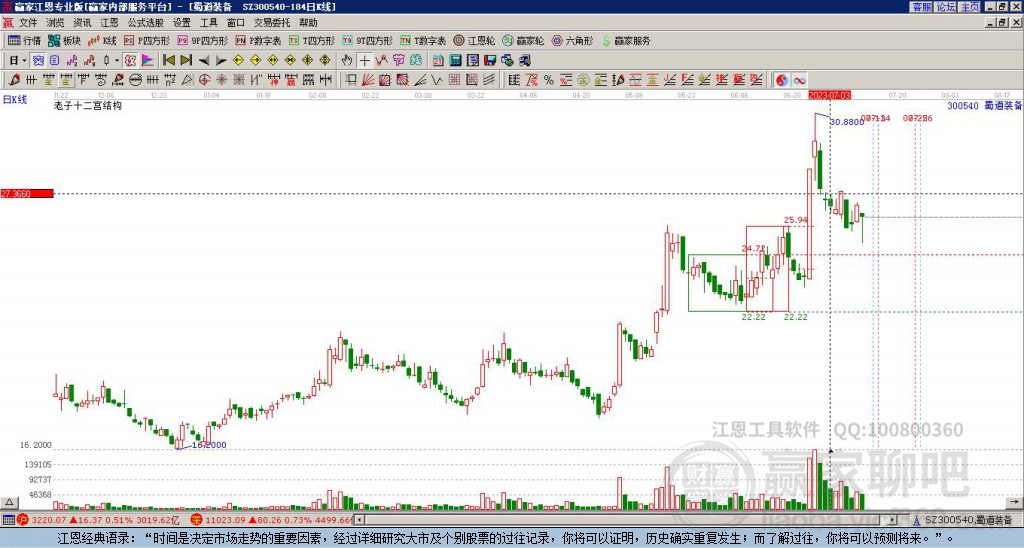Open the 江恩 menu
This screenshot has height=548, width=1024.
pyautogui.click(x=109, y=23)
